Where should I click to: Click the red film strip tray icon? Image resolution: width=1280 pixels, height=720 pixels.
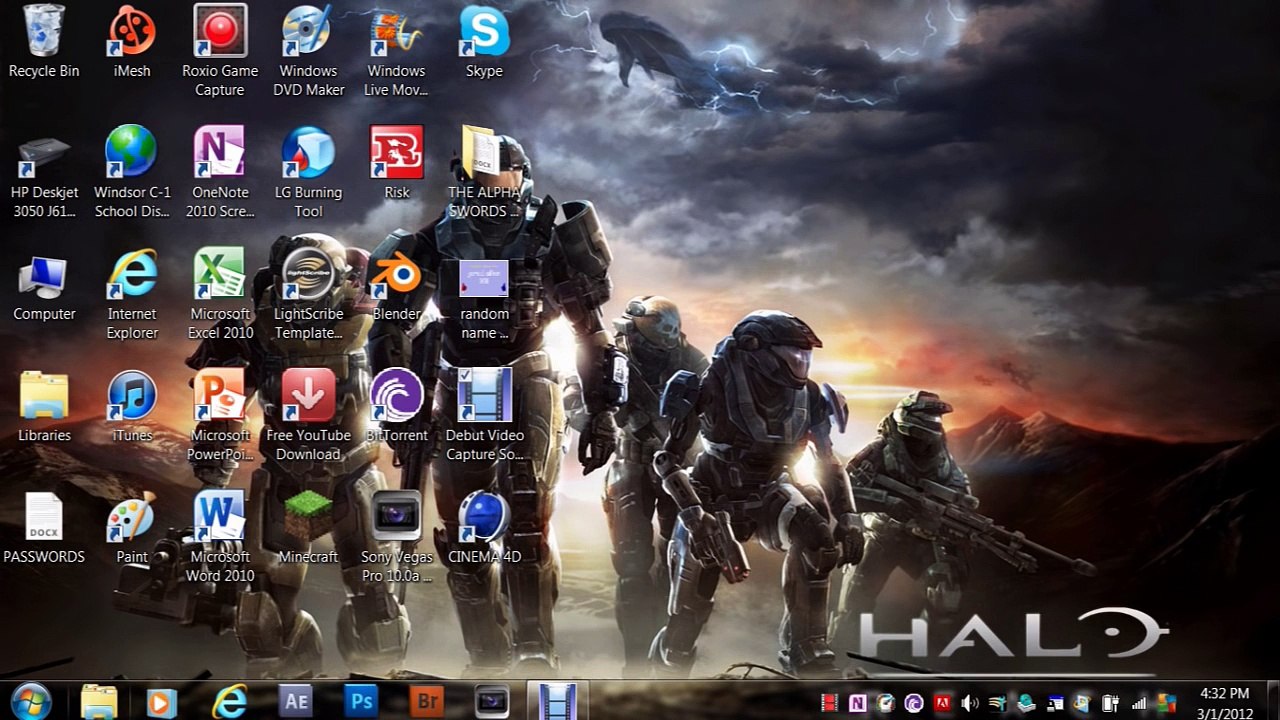click(829, 703)
